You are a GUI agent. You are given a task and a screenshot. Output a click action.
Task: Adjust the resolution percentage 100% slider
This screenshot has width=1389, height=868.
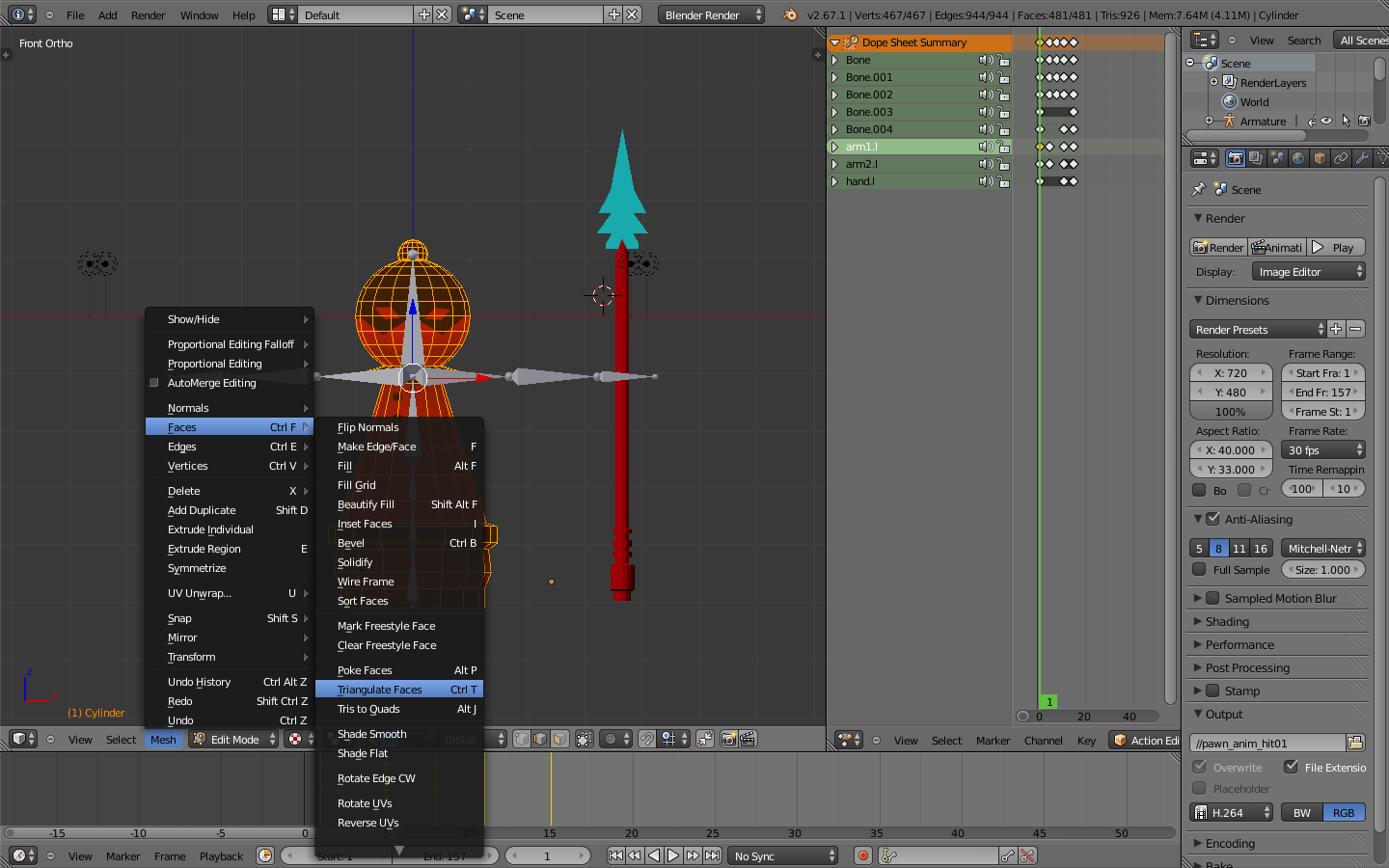(1231, 412)
